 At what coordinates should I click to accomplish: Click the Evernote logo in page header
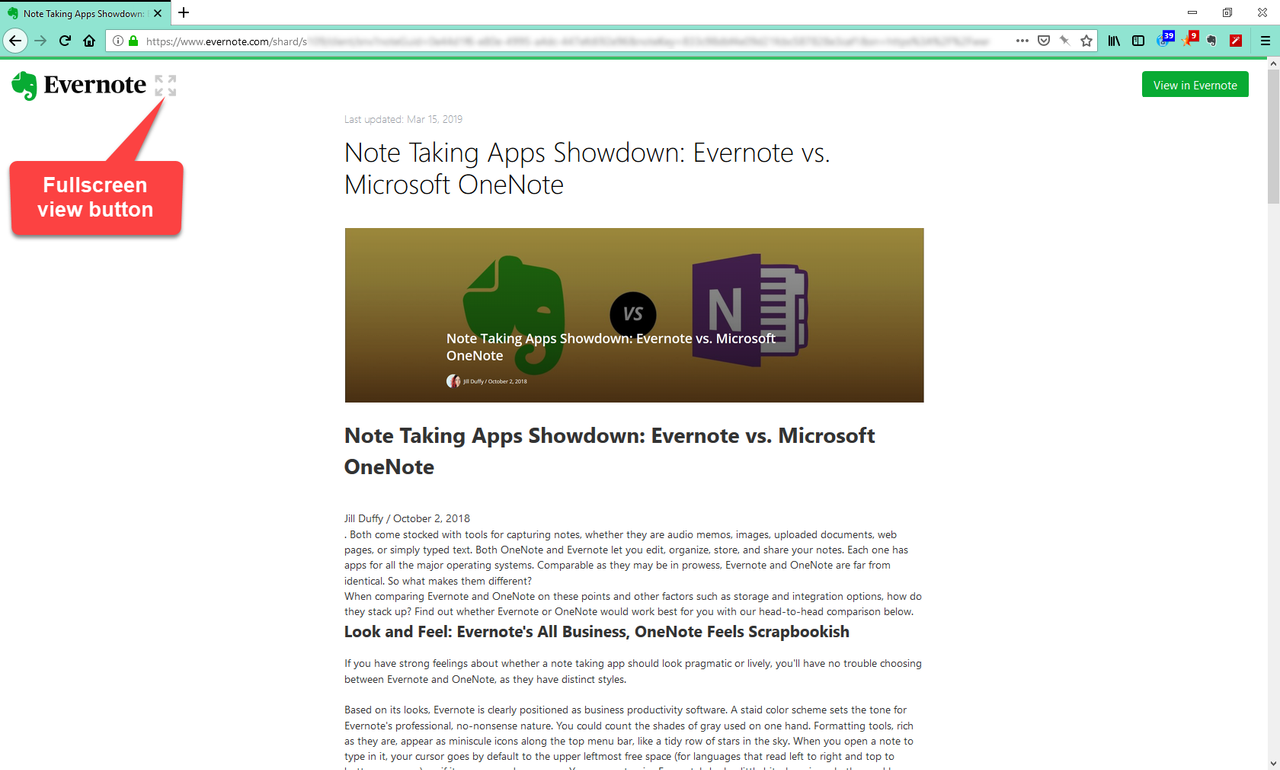(79, 86)
